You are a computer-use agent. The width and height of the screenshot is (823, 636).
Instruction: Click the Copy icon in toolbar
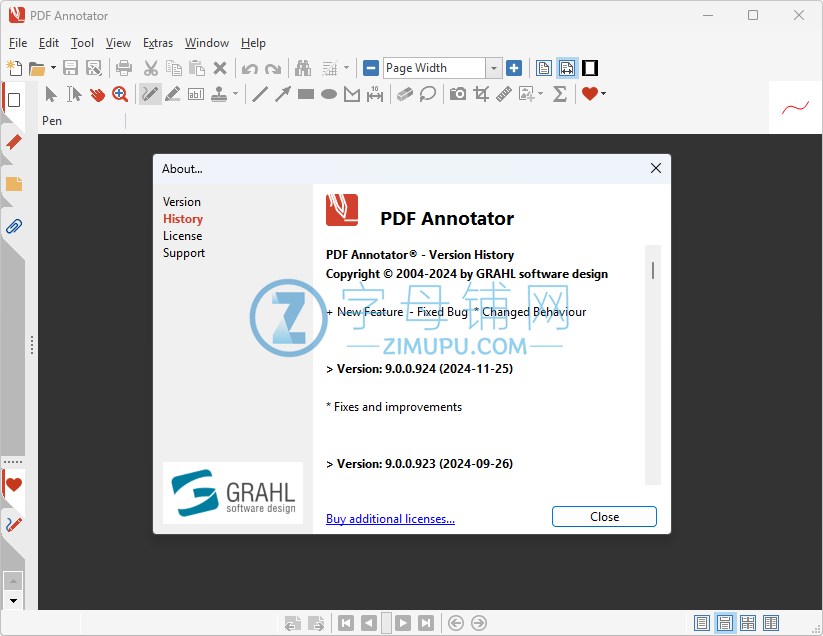click(x=174, y=68)
